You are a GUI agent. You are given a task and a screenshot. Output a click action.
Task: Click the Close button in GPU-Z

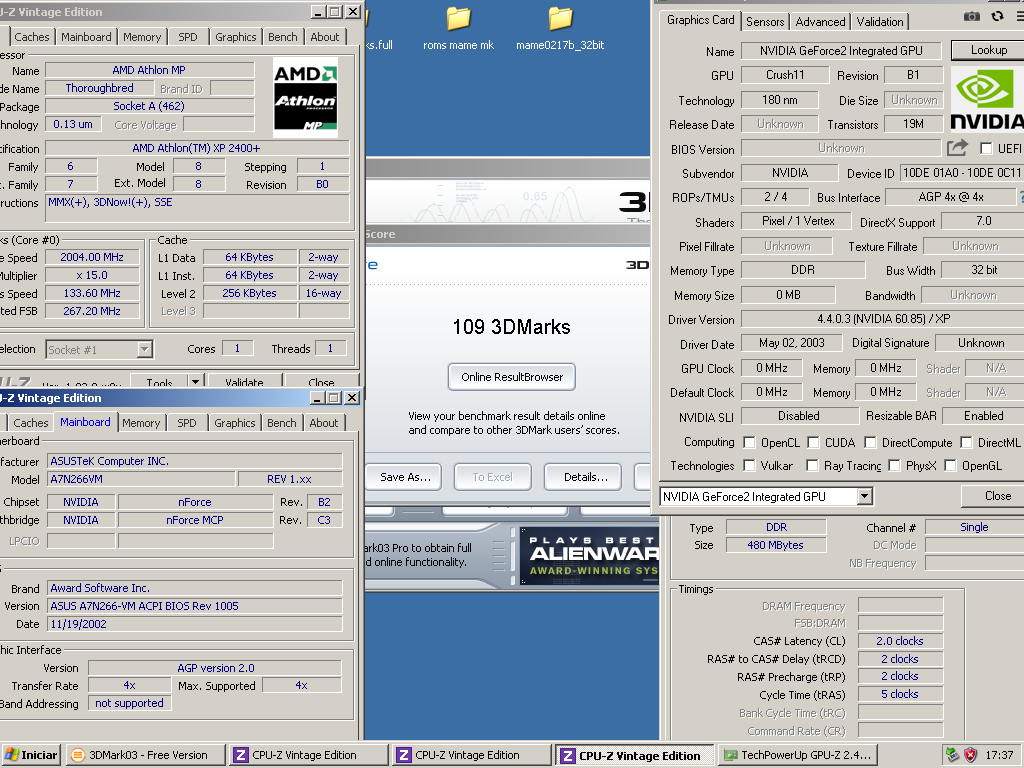[x=993, y=496]
